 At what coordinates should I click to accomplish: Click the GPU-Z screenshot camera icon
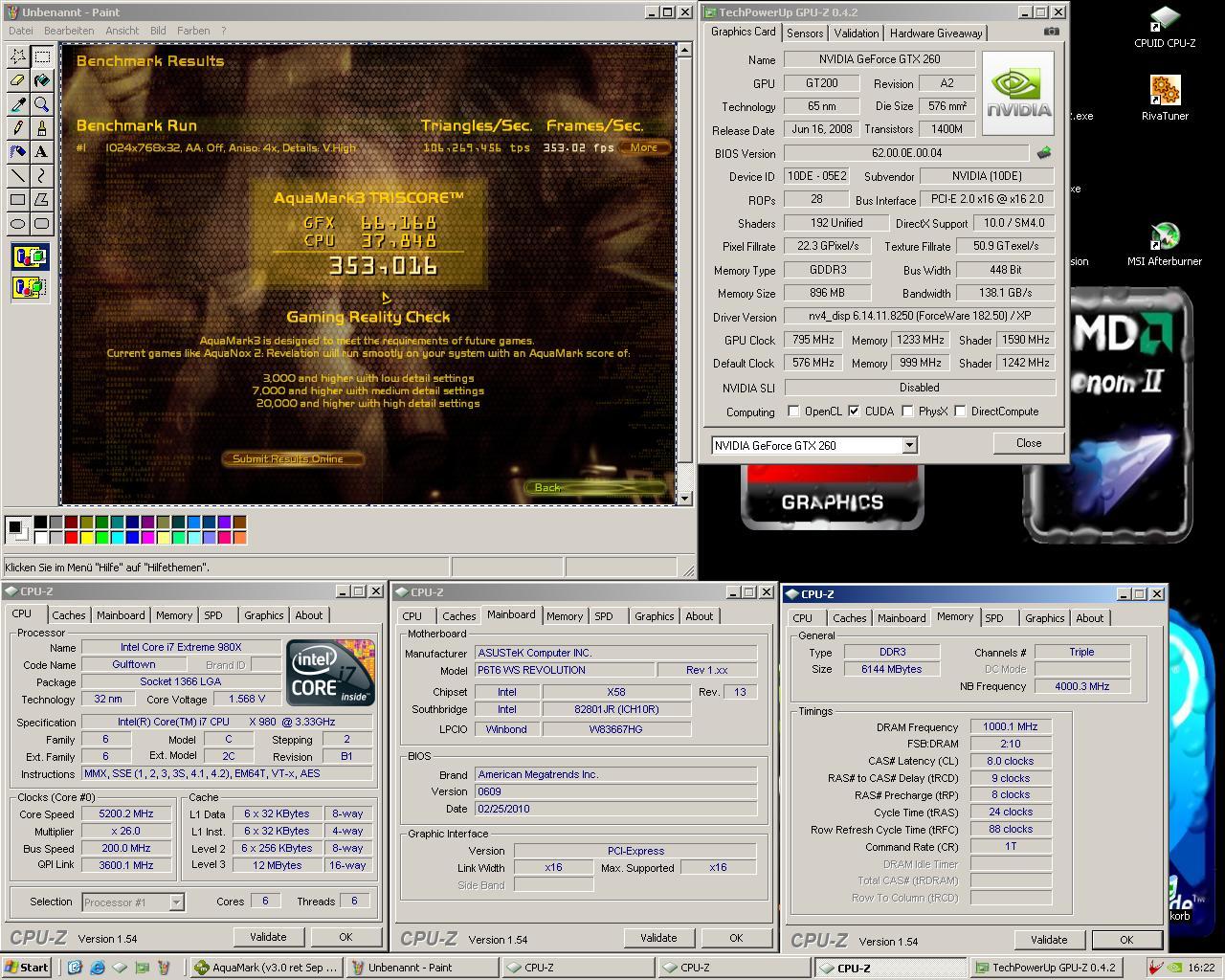click(x=1051, y=32)
